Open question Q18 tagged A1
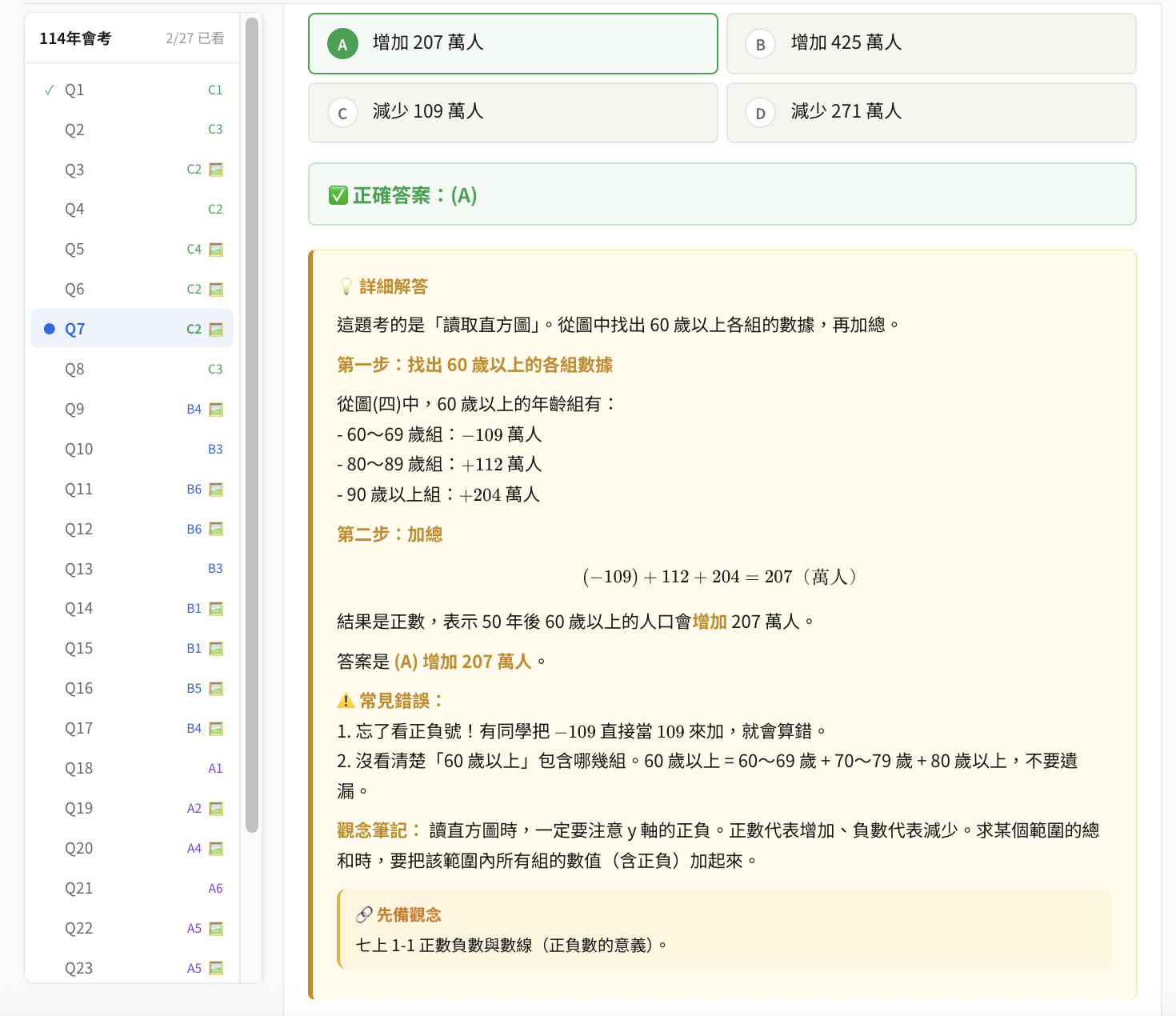The height and width of the screenshot is (1016, 1176). tap(78, 768)
